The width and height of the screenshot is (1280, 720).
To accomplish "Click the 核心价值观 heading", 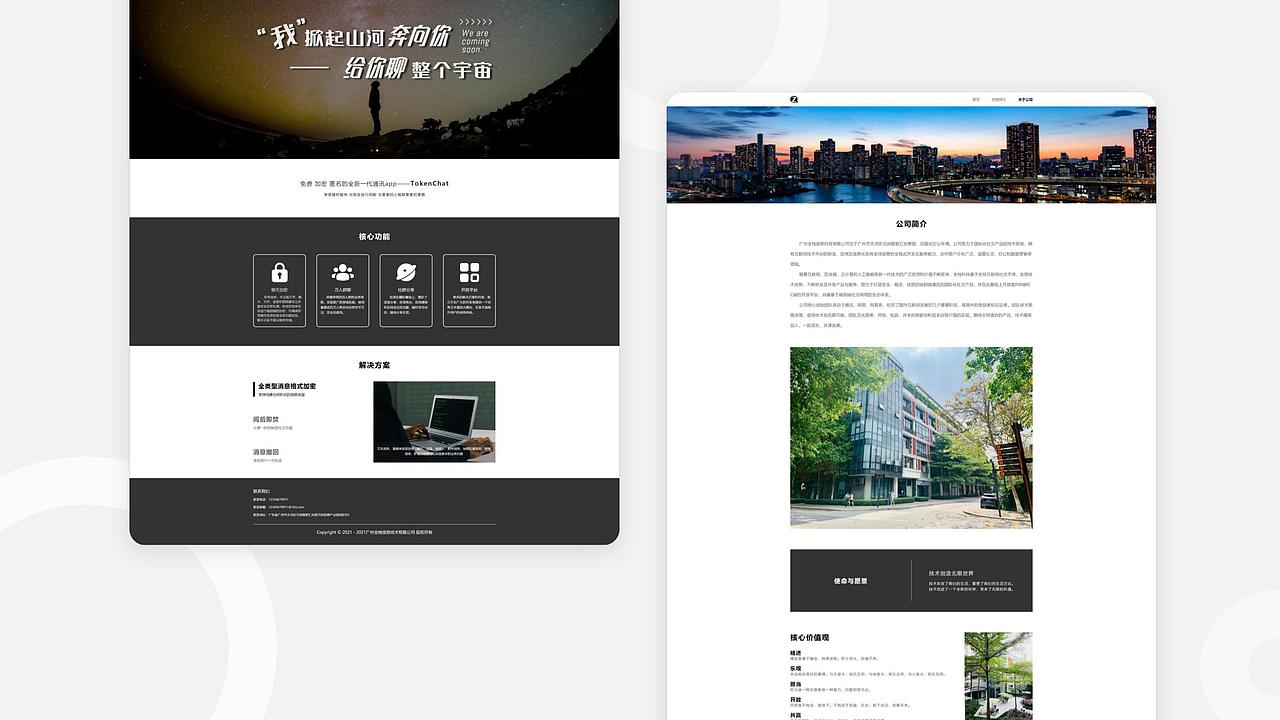I will (x=810, y=637).
